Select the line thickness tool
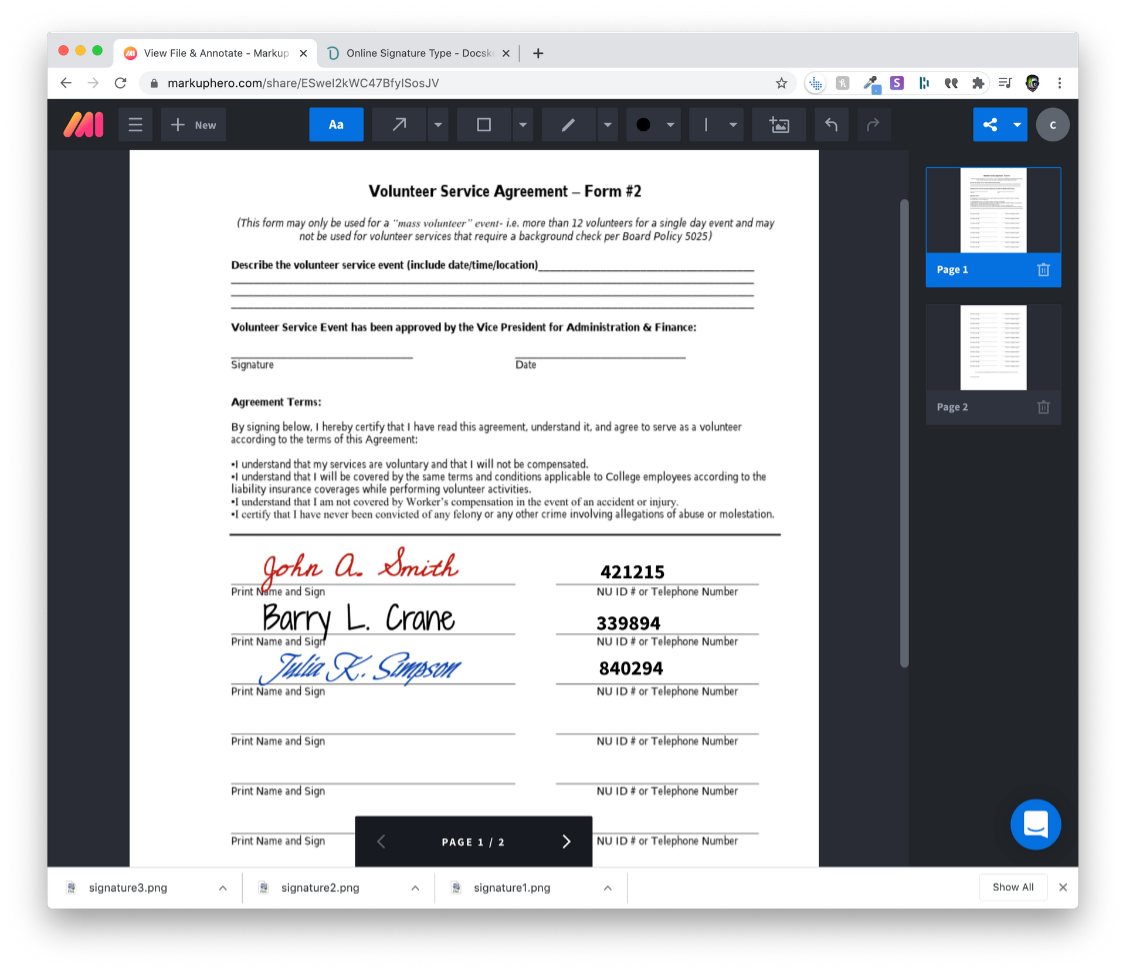The width and height of the screenshot is (1126, 970). pos(706,125)
